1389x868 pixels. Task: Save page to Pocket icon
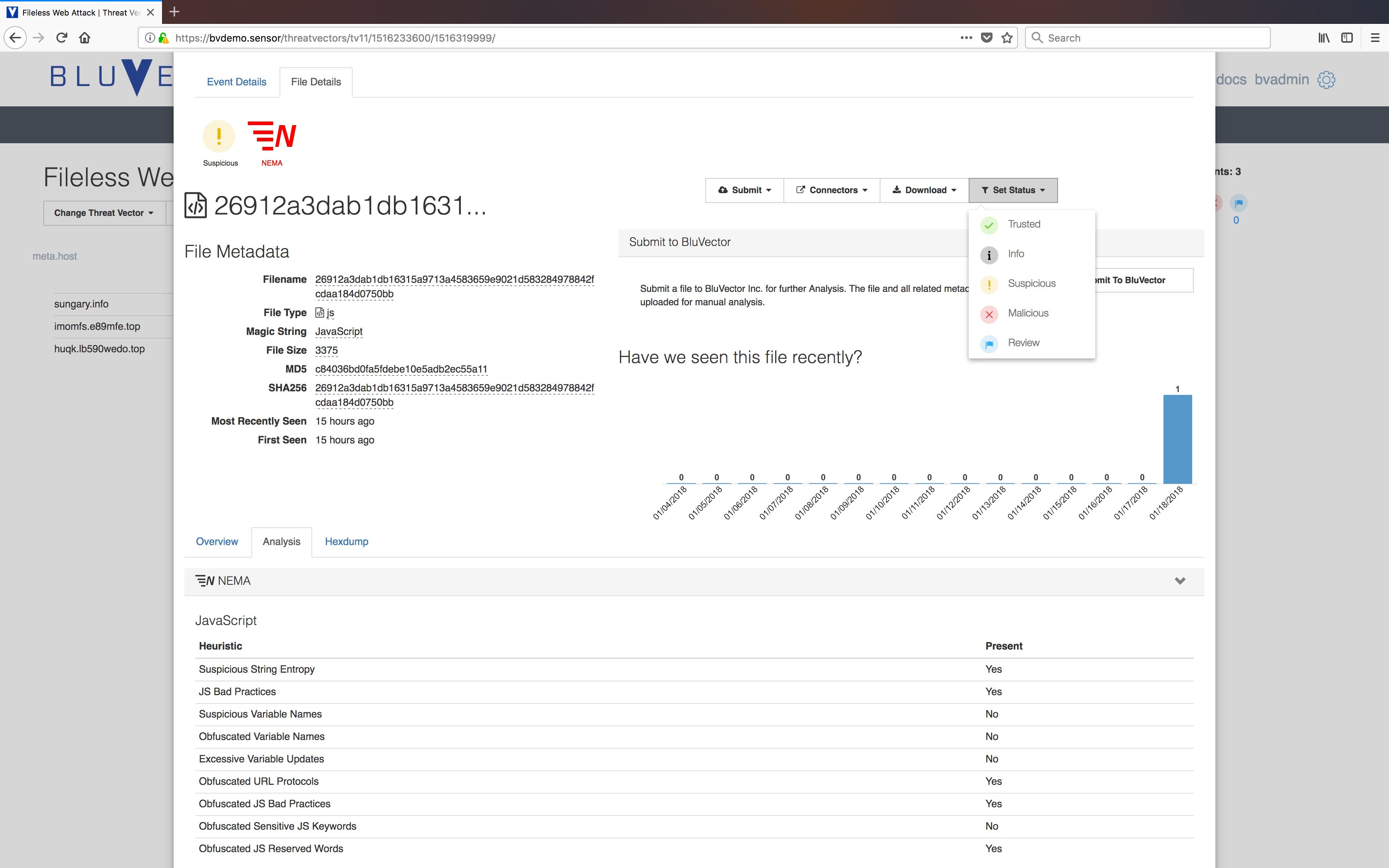pyautogui.click(x=987, y=38)
